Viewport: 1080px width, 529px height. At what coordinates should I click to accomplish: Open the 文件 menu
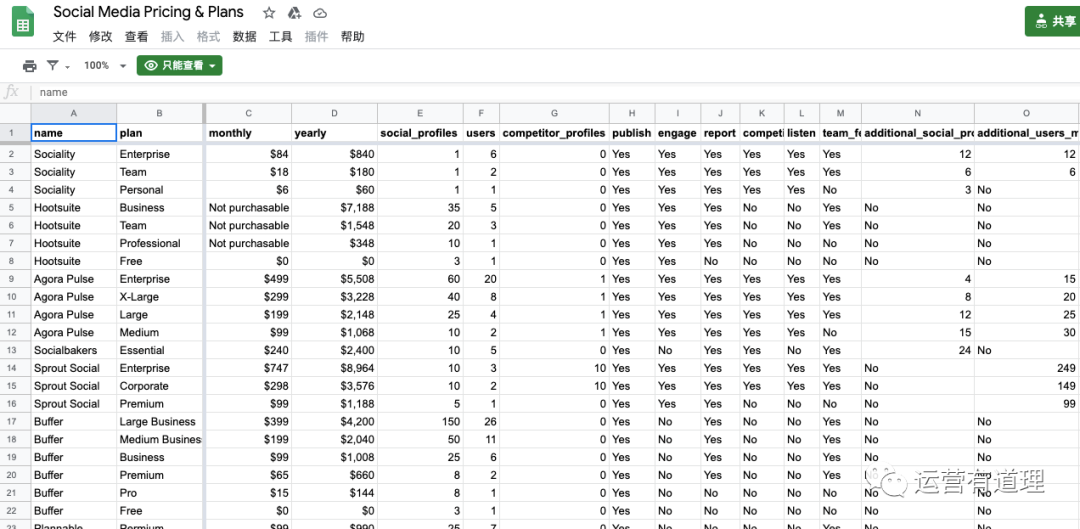click(65, 37)
